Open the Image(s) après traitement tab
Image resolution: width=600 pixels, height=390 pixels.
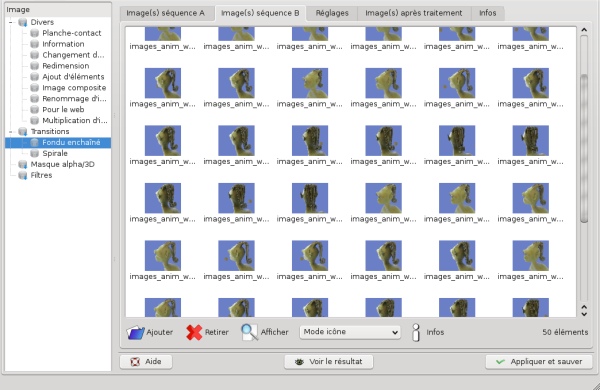(x=414, y=13)
